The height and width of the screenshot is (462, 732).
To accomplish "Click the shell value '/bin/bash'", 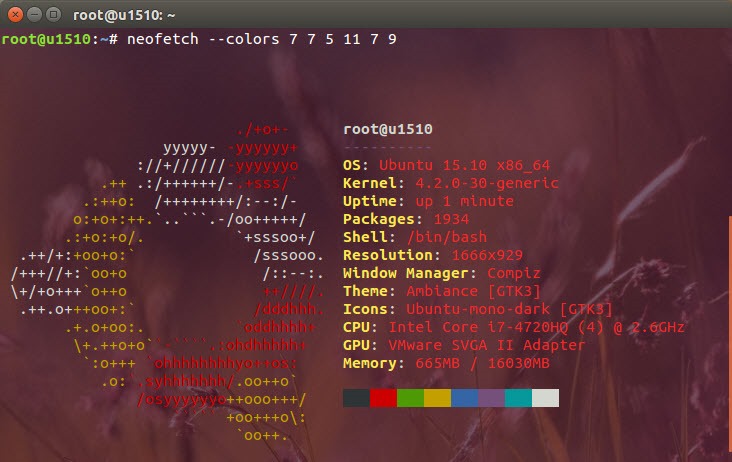I will click(x=447, y=237).
